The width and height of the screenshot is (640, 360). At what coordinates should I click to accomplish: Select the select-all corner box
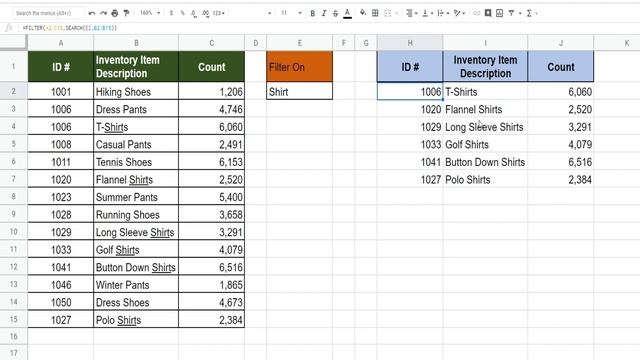tap(13, 42)
